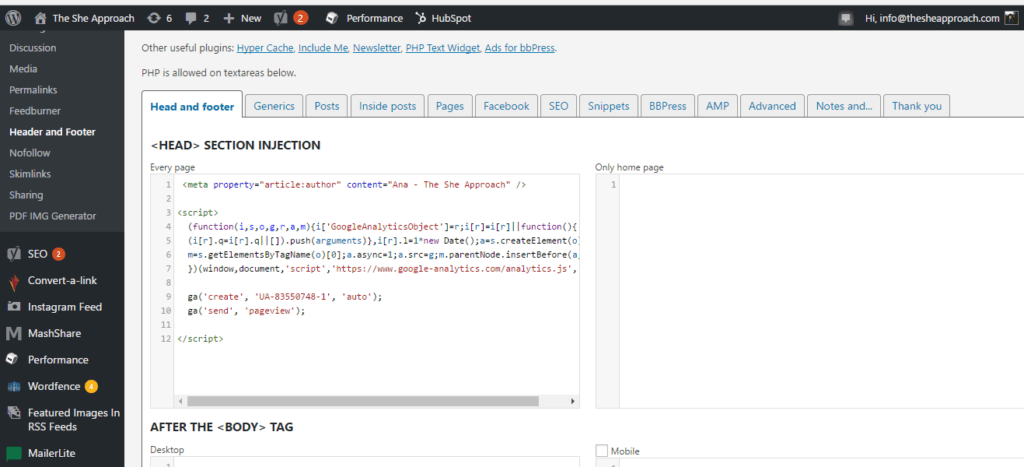This screenshot has width=1024, height=467.
Task: Click the SEO Yoast icon in sidebar
Action: 14,254
